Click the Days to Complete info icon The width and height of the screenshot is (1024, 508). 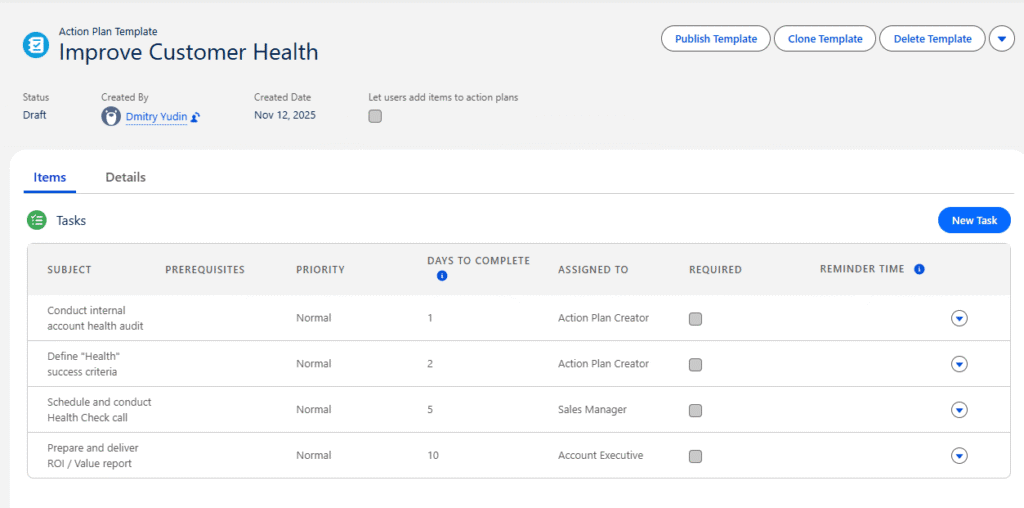tap(442, 276)
